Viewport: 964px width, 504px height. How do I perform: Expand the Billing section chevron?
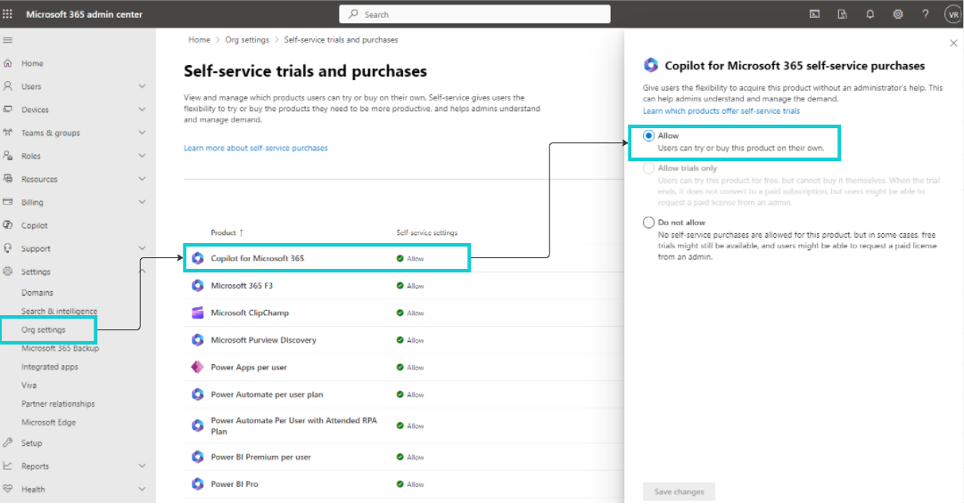click(142, 202)
